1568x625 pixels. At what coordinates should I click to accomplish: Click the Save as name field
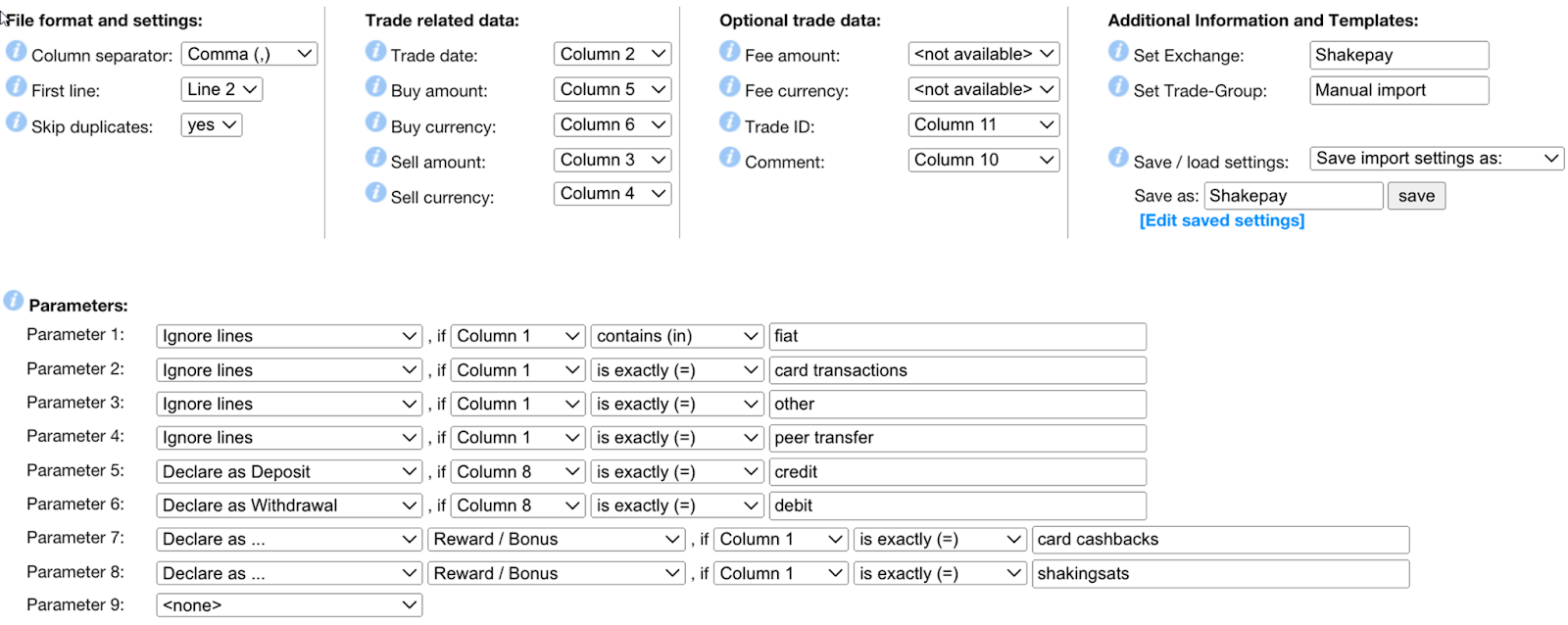(1294, 196)
